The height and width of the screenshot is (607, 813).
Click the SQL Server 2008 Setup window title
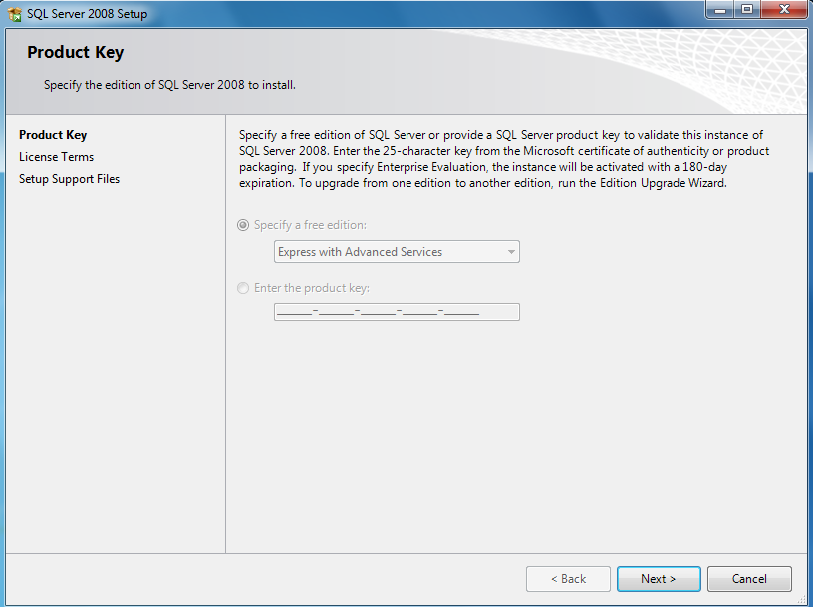pos(87,14)
